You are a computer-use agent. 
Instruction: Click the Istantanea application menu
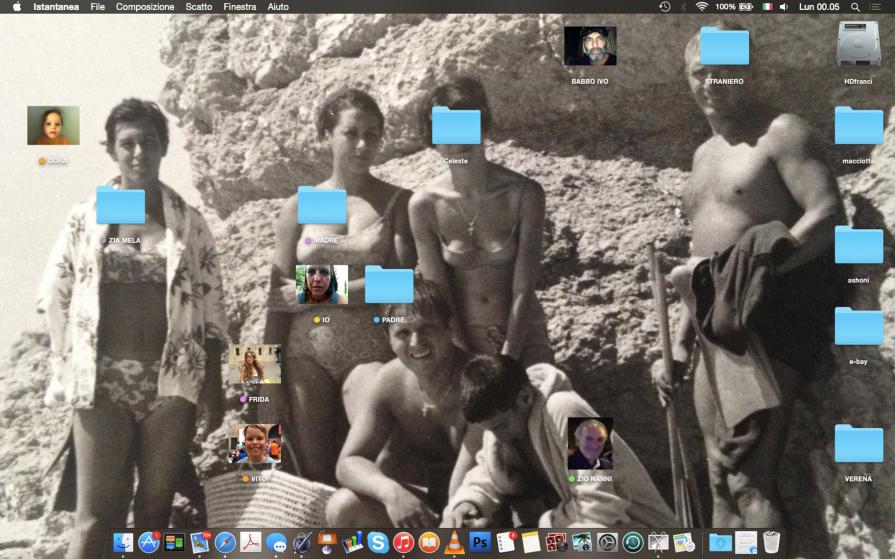pyautogui.click(x=56, y=7)
